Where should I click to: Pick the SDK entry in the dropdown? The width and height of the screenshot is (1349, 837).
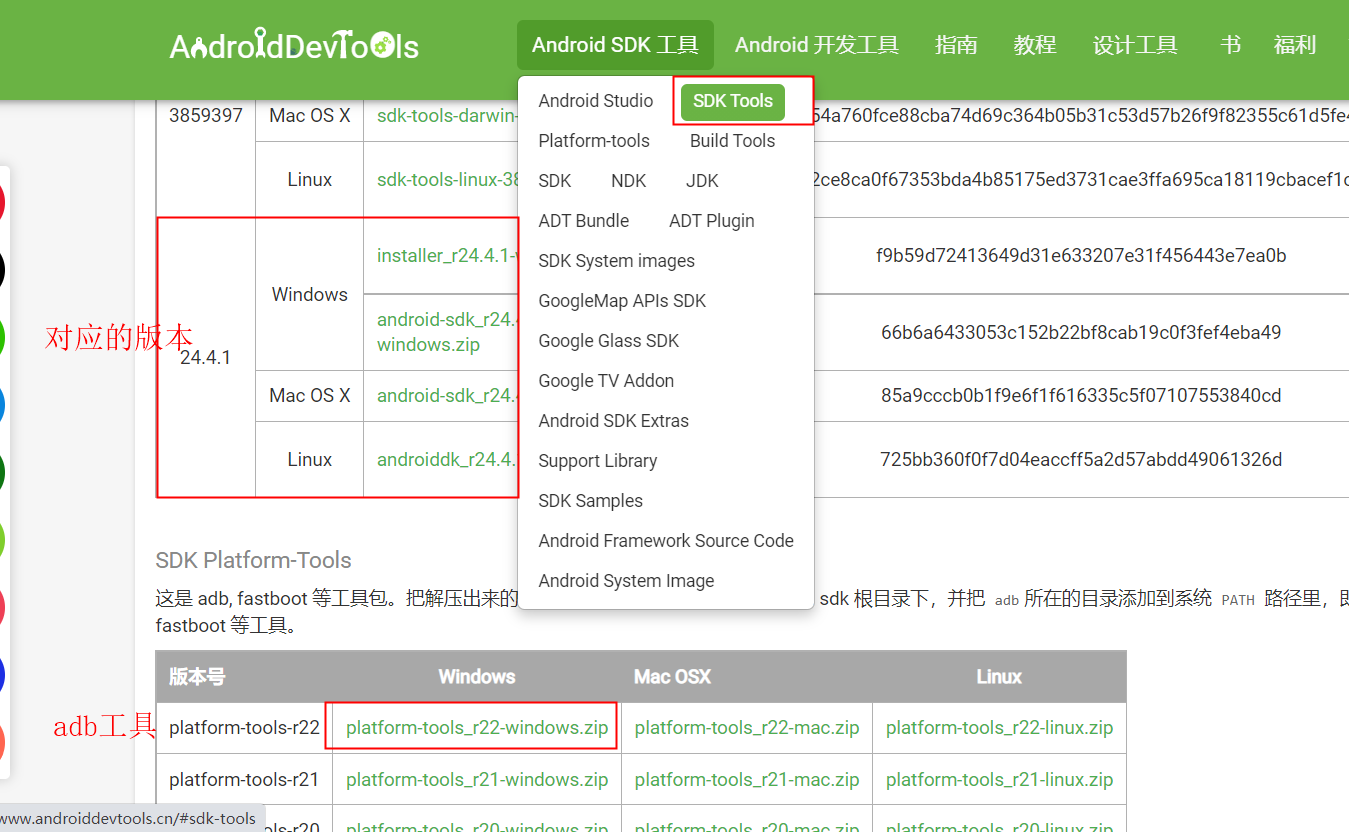555,181
